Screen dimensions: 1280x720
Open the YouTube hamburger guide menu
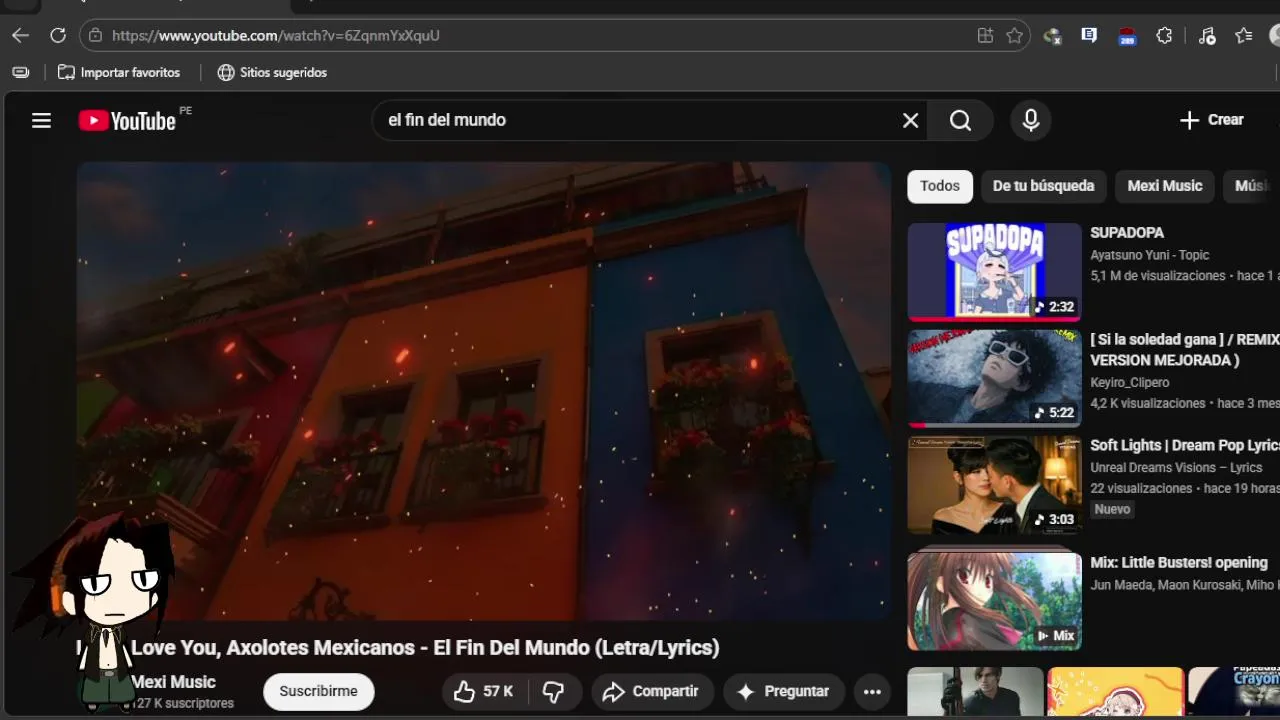[41, 120]
